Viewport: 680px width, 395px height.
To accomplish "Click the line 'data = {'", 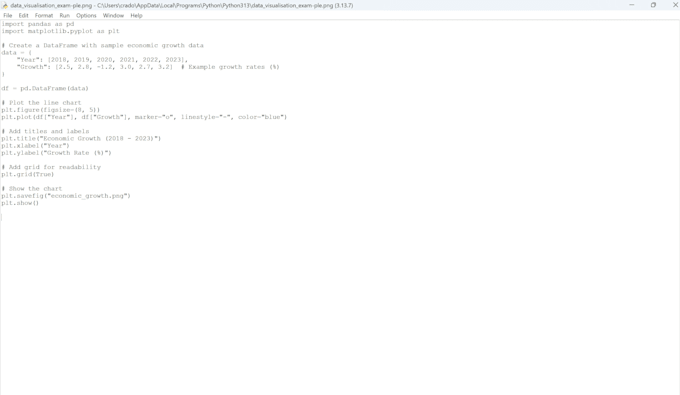I will (16, 53).
